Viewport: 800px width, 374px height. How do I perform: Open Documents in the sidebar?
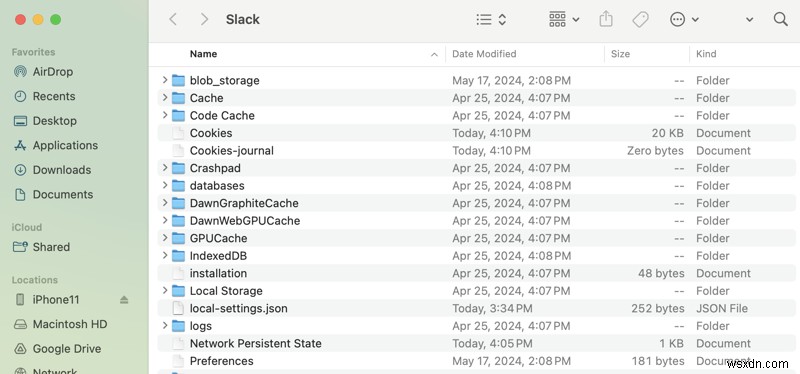tap(53, 194)
